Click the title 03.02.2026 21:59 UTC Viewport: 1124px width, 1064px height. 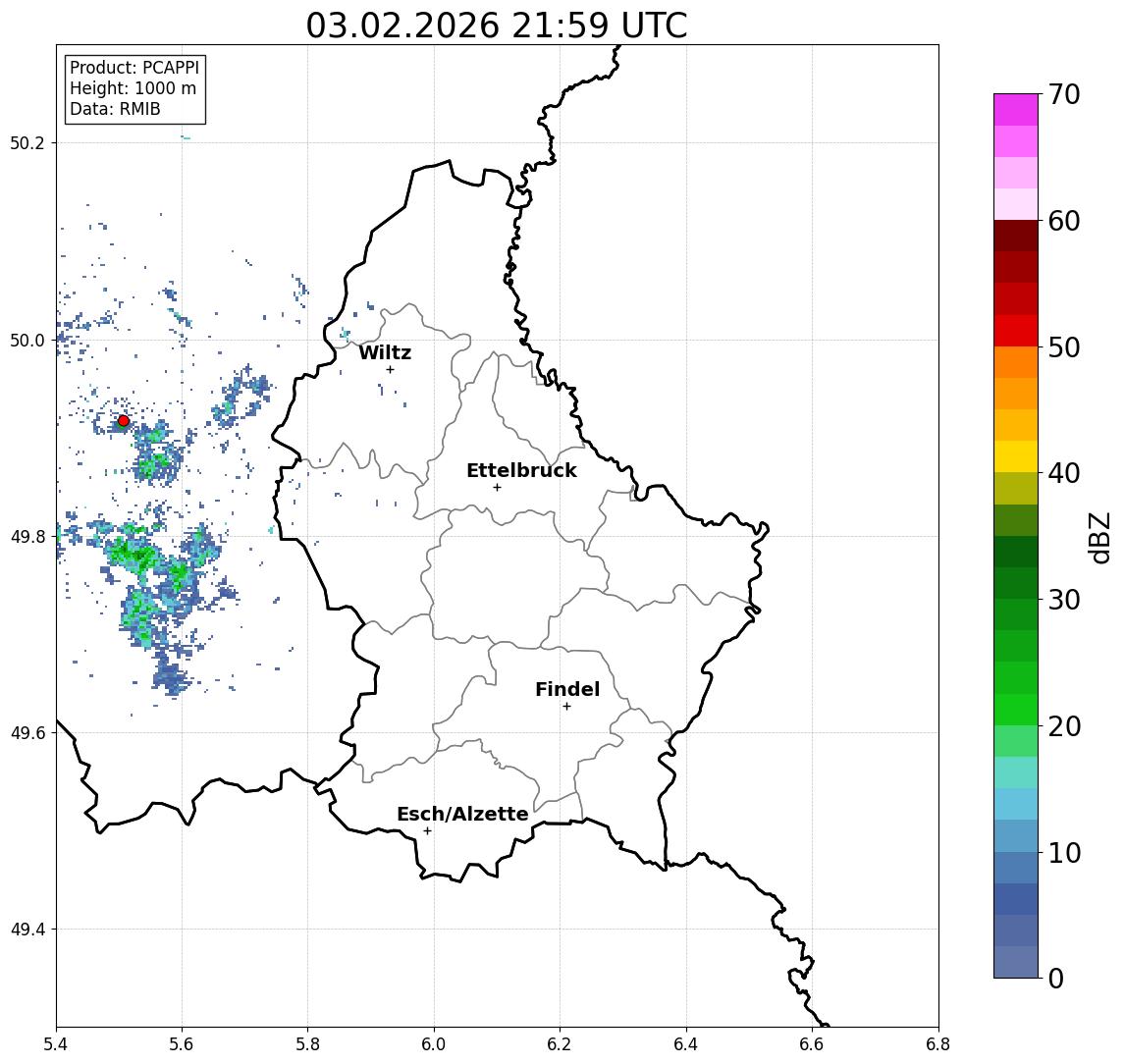[497, 26]
